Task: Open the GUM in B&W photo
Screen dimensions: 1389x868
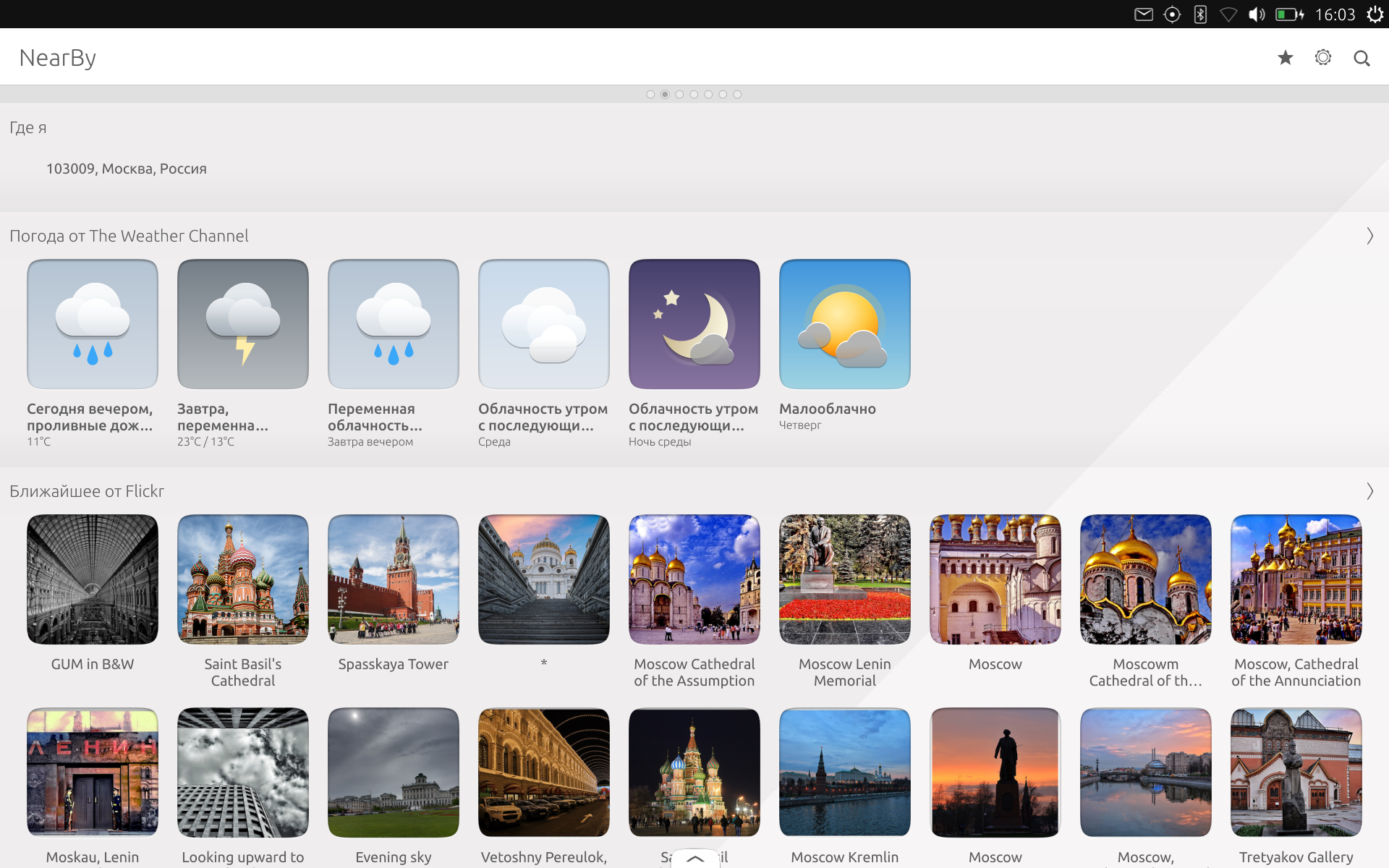Action: pos(93,579)
